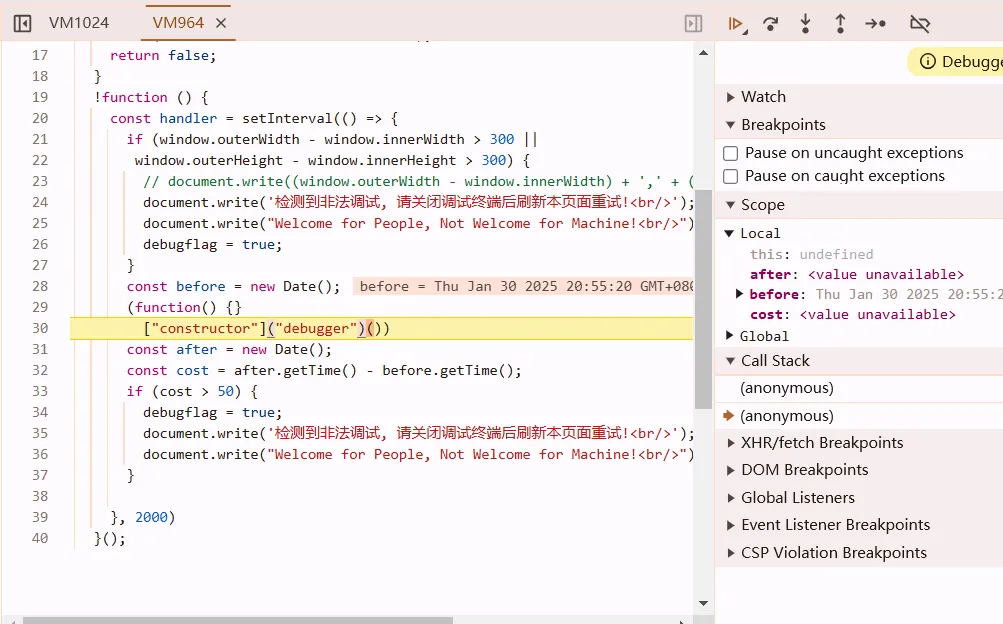Click 'setInterval' on line 20
The height and width of the screenshot is (624, 1003).
(287, 119)
